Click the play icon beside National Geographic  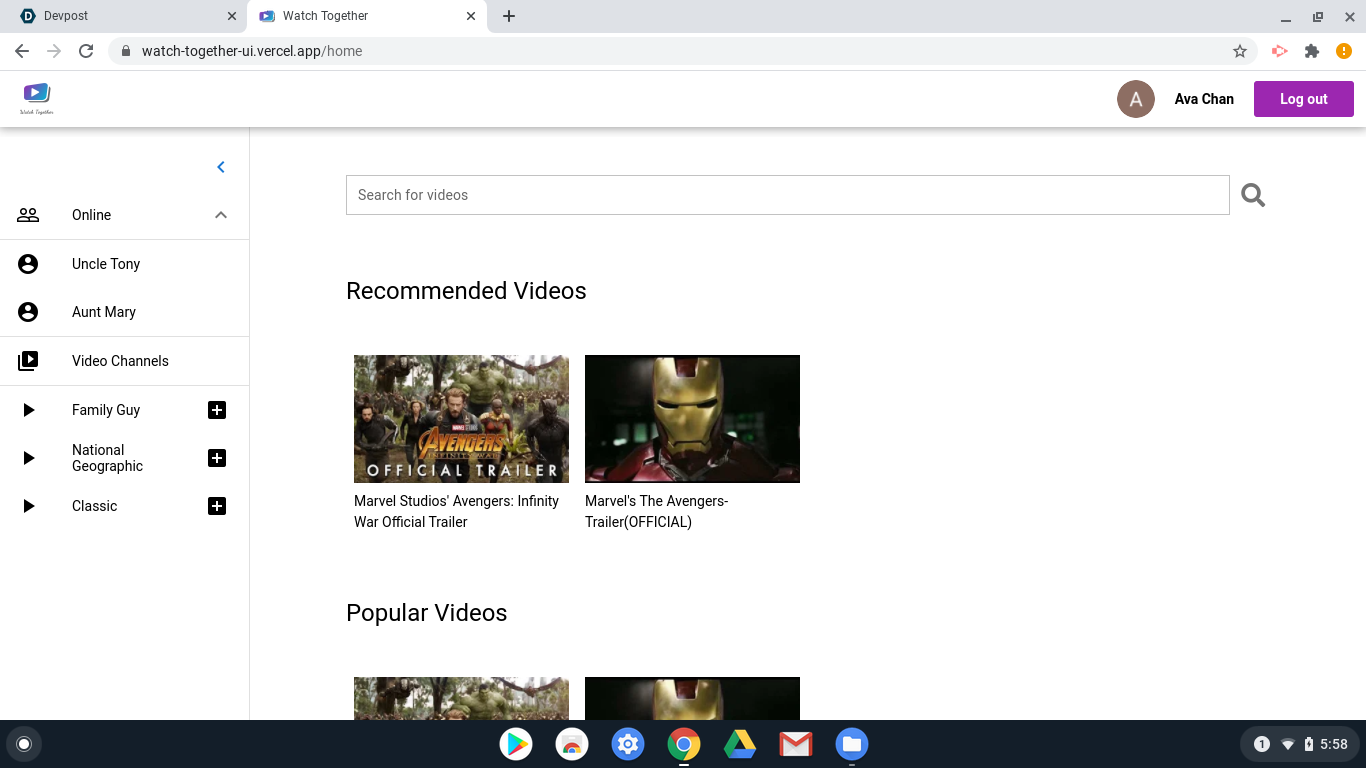29,458
